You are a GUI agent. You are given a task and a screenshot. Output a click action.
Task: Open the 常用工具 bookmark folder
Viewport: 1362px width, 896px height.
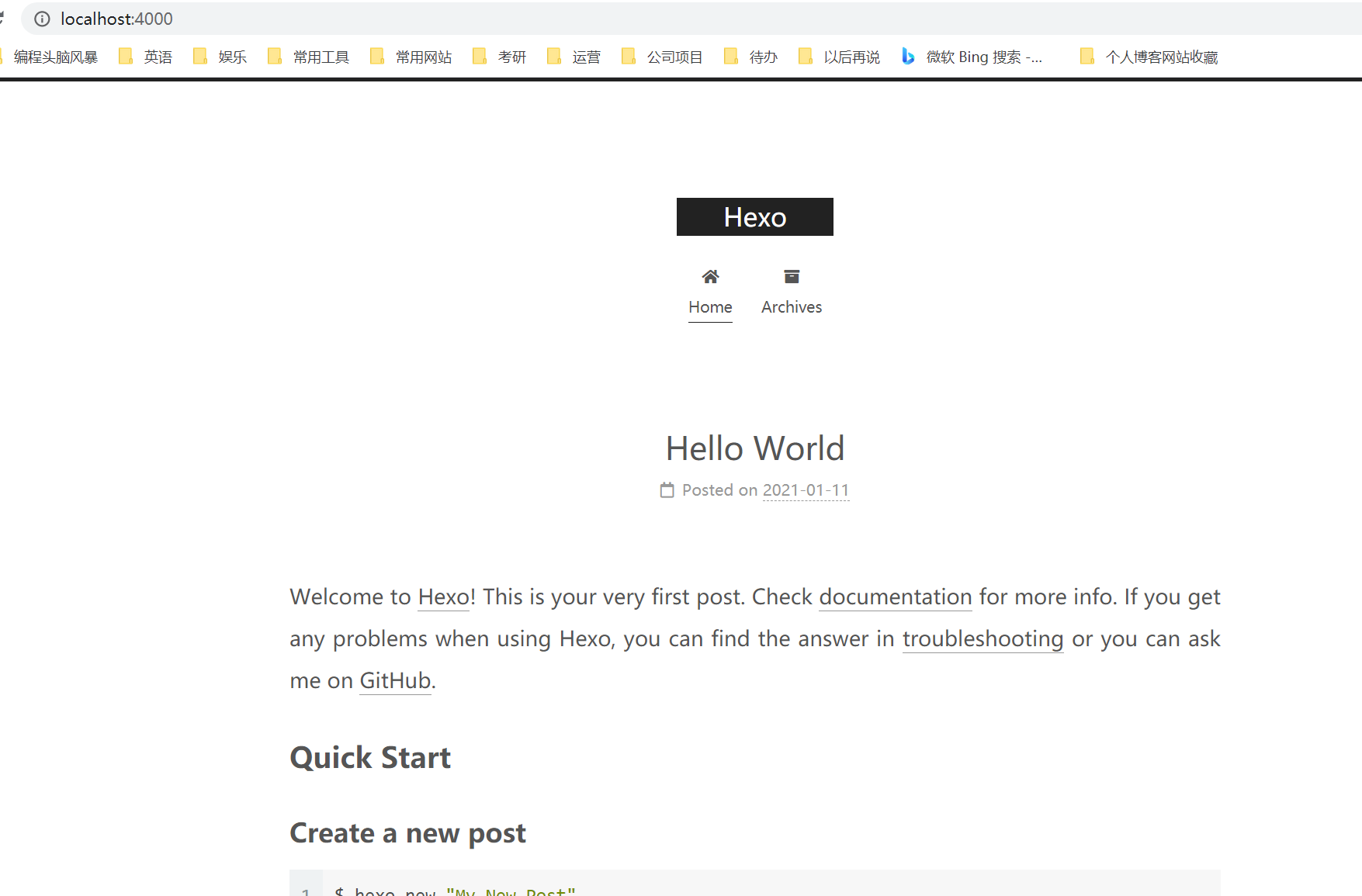point(308,57)
